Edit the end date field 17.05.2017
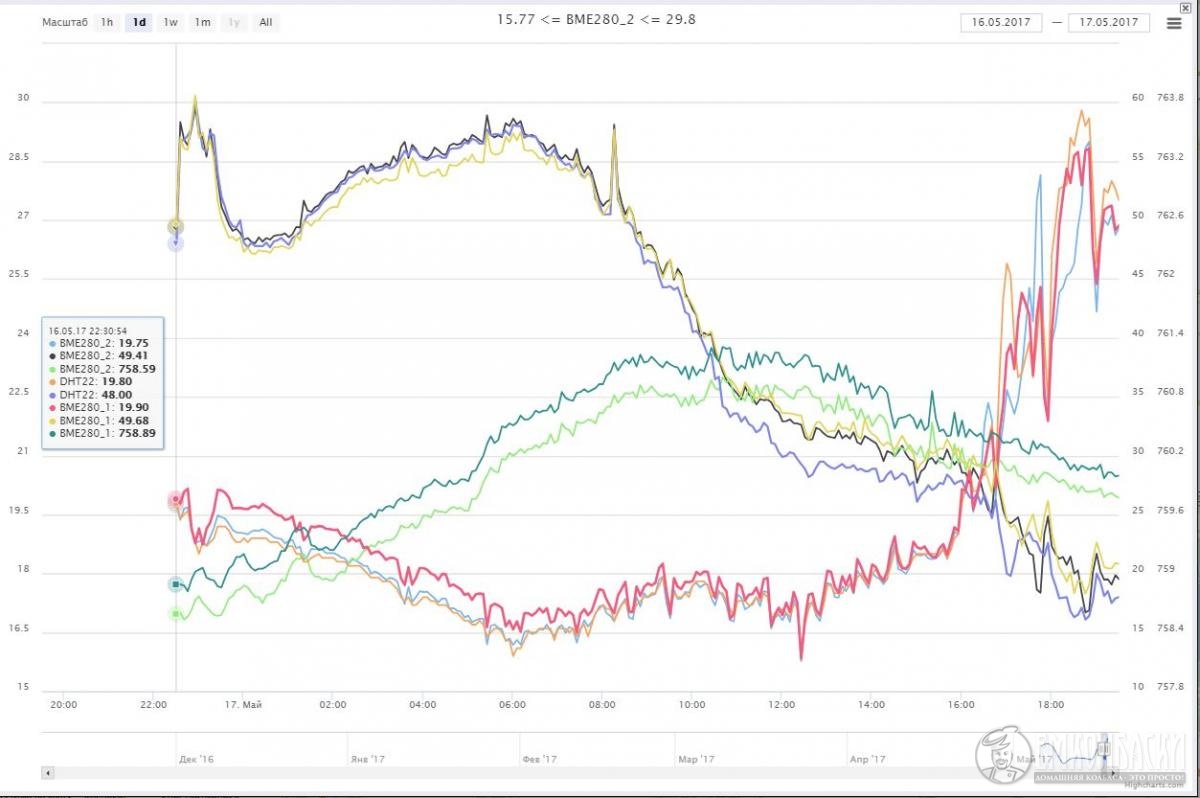Viewport: 1200px width, 798px height. [1109, 22]
